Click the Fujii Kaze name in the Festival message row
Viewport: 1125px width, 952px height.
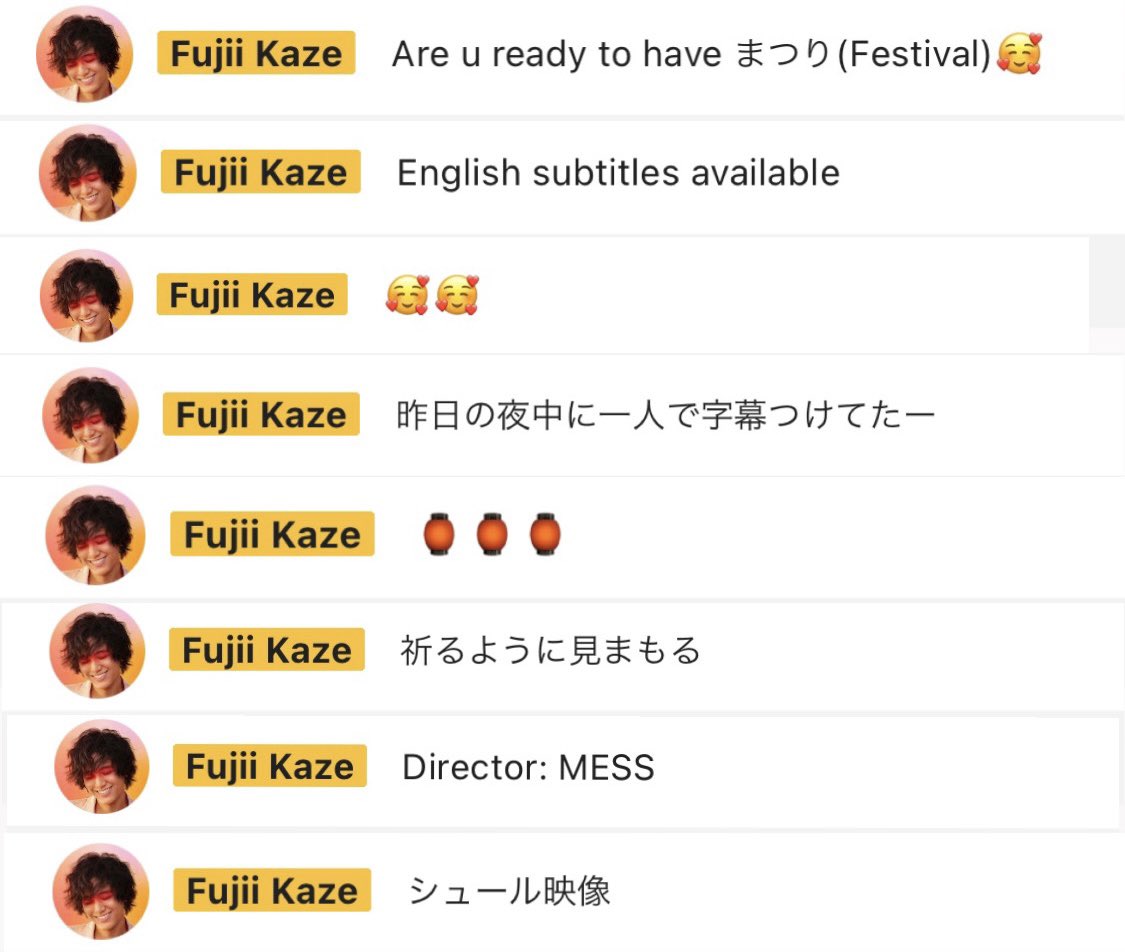pyautogui.click(x=256, y=54)
